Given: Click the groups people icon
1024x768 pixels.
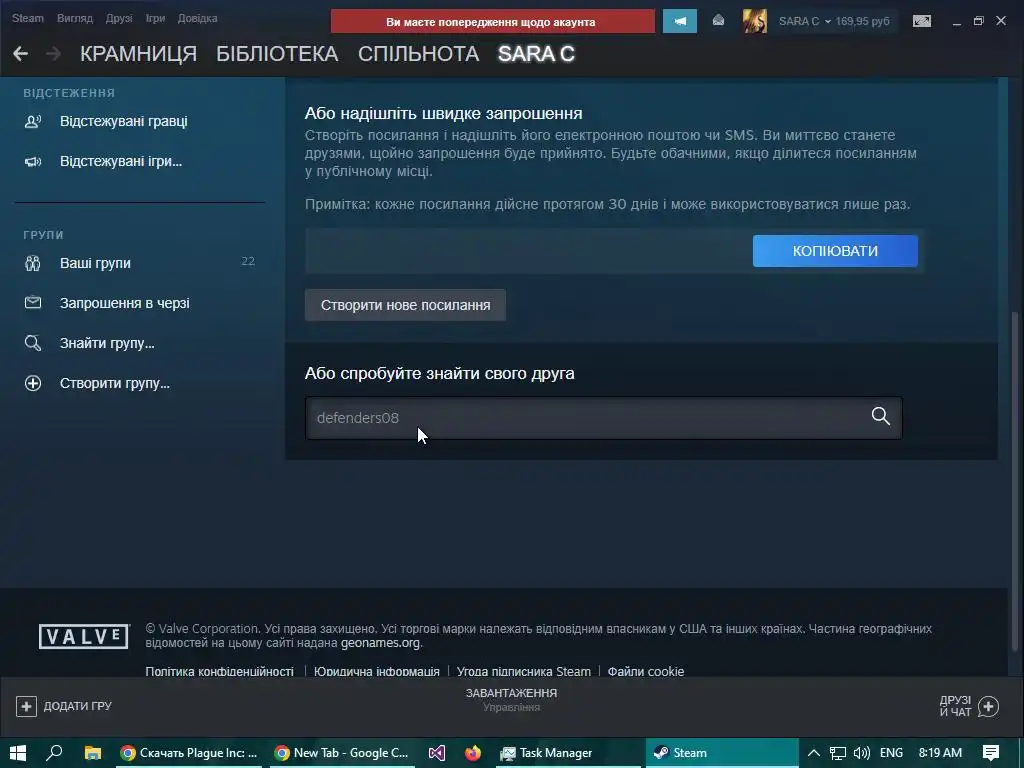Looking at the screenshot, I should pyautogui.click(x=33, y=263).
